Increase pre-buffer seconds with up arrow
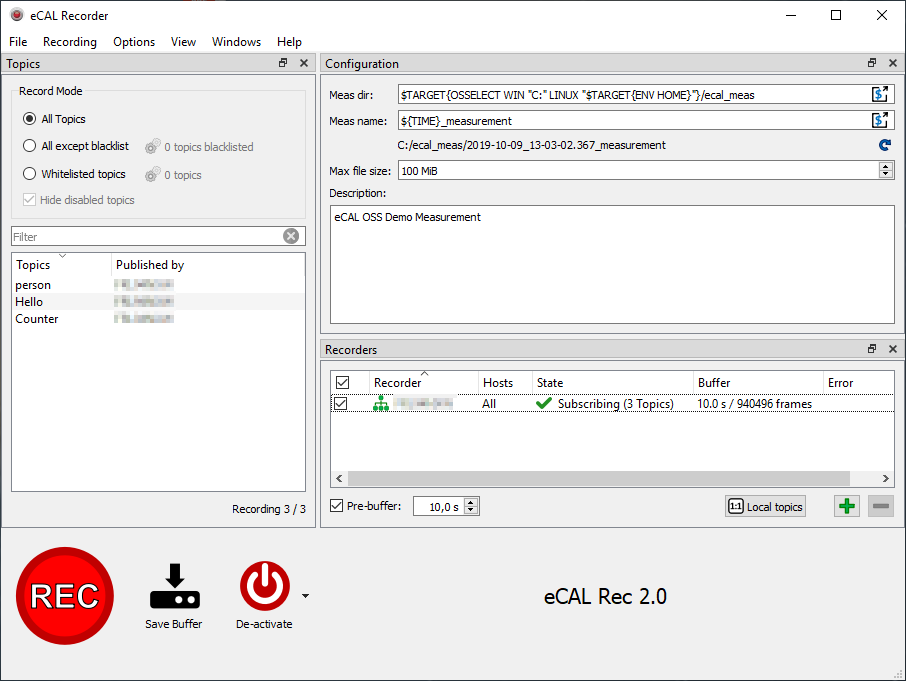Viewport: 906px width, 681px height. click(471, 503)
